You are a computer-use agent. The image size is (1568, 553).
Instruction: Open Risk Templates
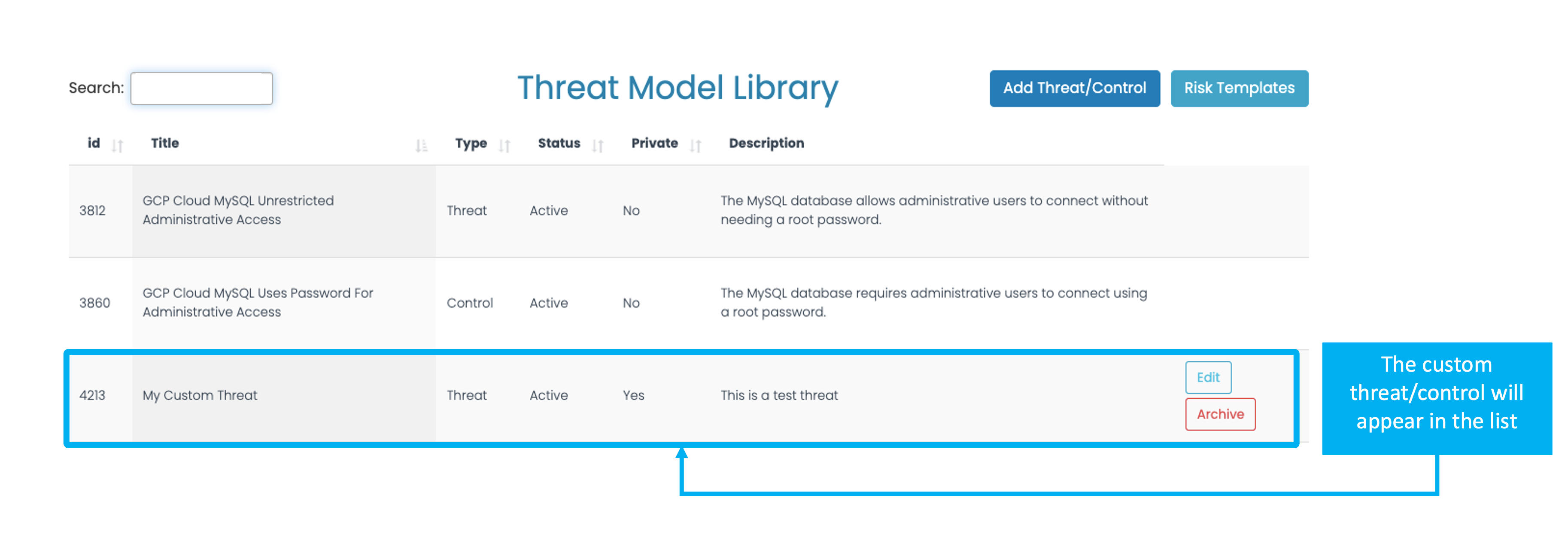point(1239,89)
